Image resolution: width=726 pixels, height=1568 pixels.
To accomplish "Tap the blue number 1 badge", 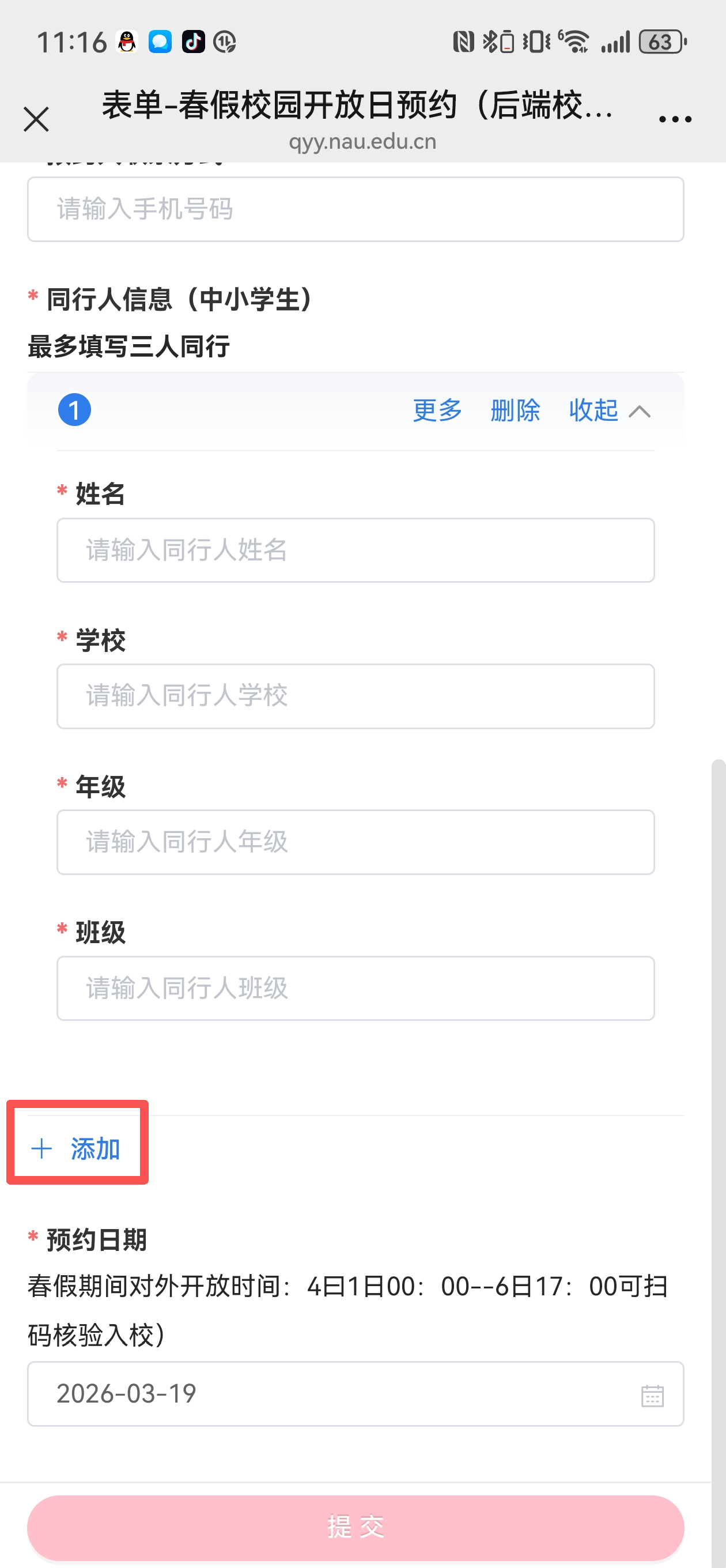I will click(74, 410).
